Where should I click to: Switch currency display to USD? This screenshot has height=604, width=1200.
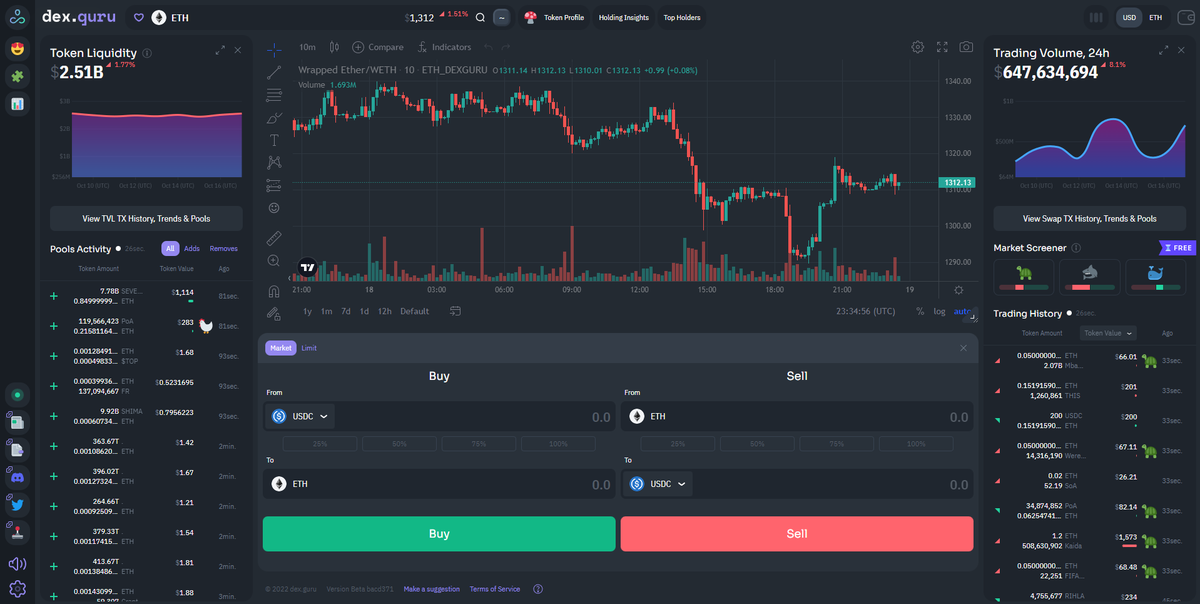1129,17
